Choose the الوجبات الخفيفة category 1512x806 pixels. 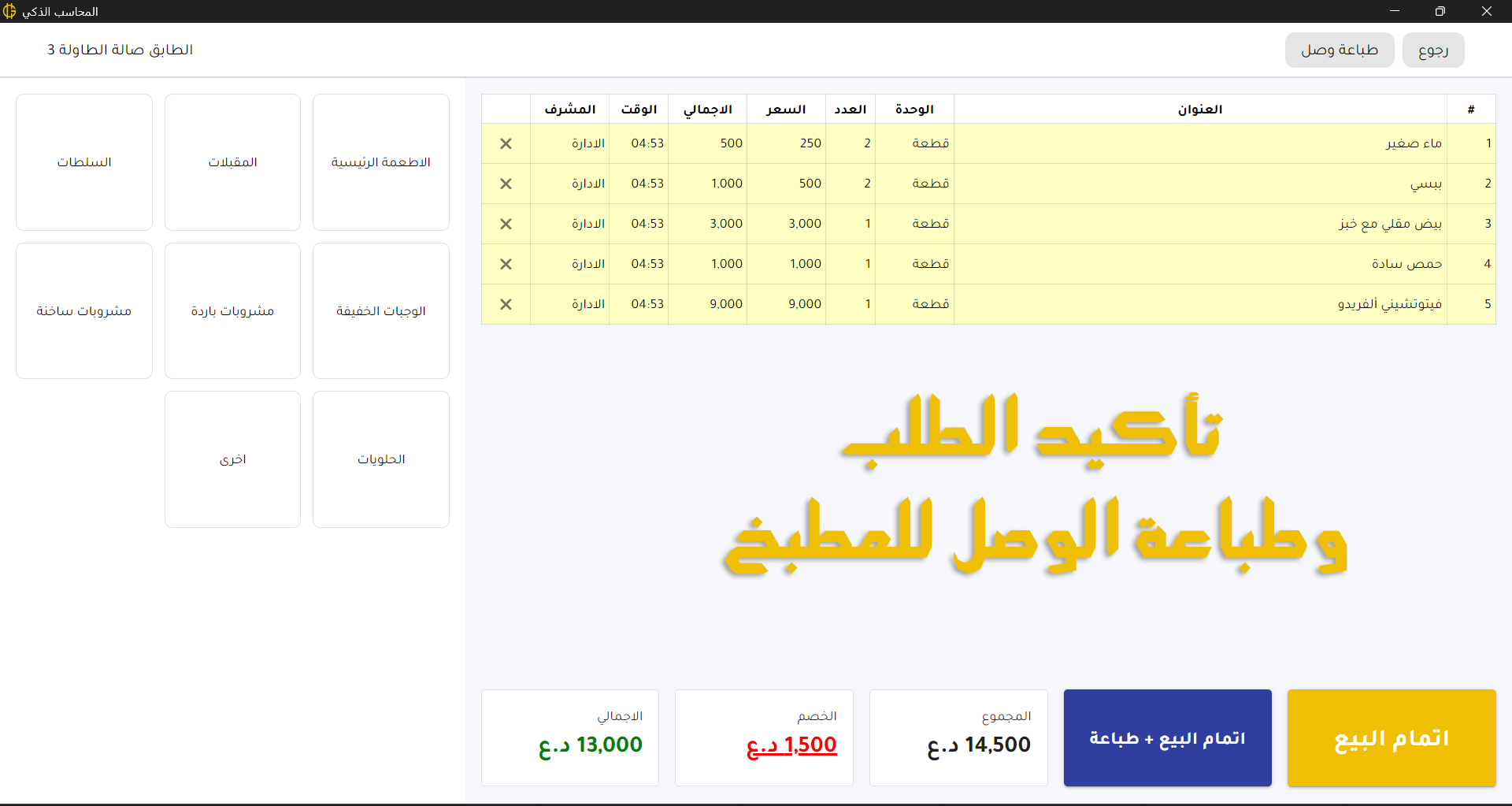(x=380, y=310)
